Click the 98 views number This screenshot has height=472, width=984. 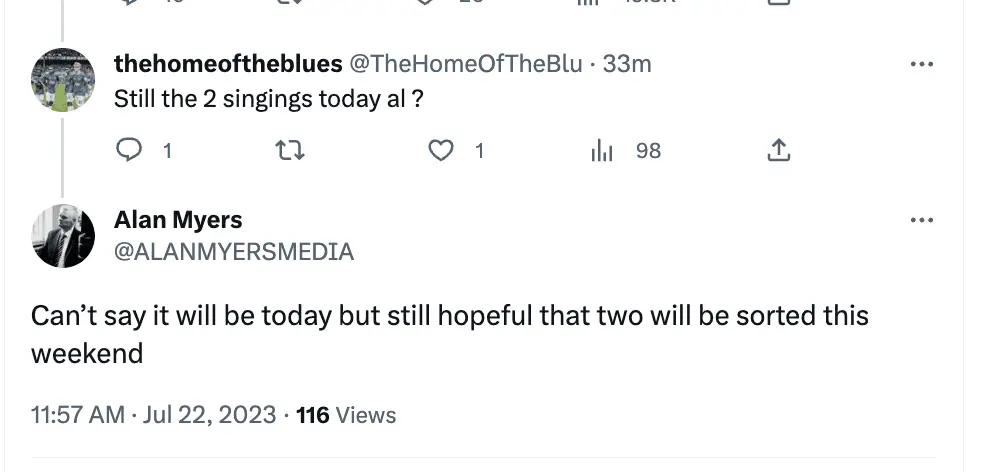pos(648,151)
